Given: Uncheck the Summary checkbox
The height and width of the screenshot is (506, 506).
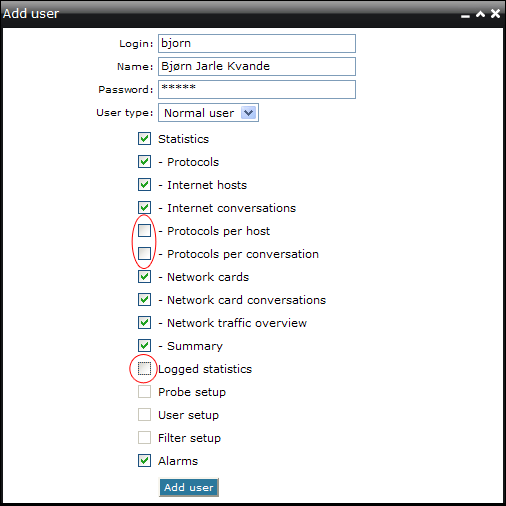Looking at the screenshot, I should (x=144, y=346).
